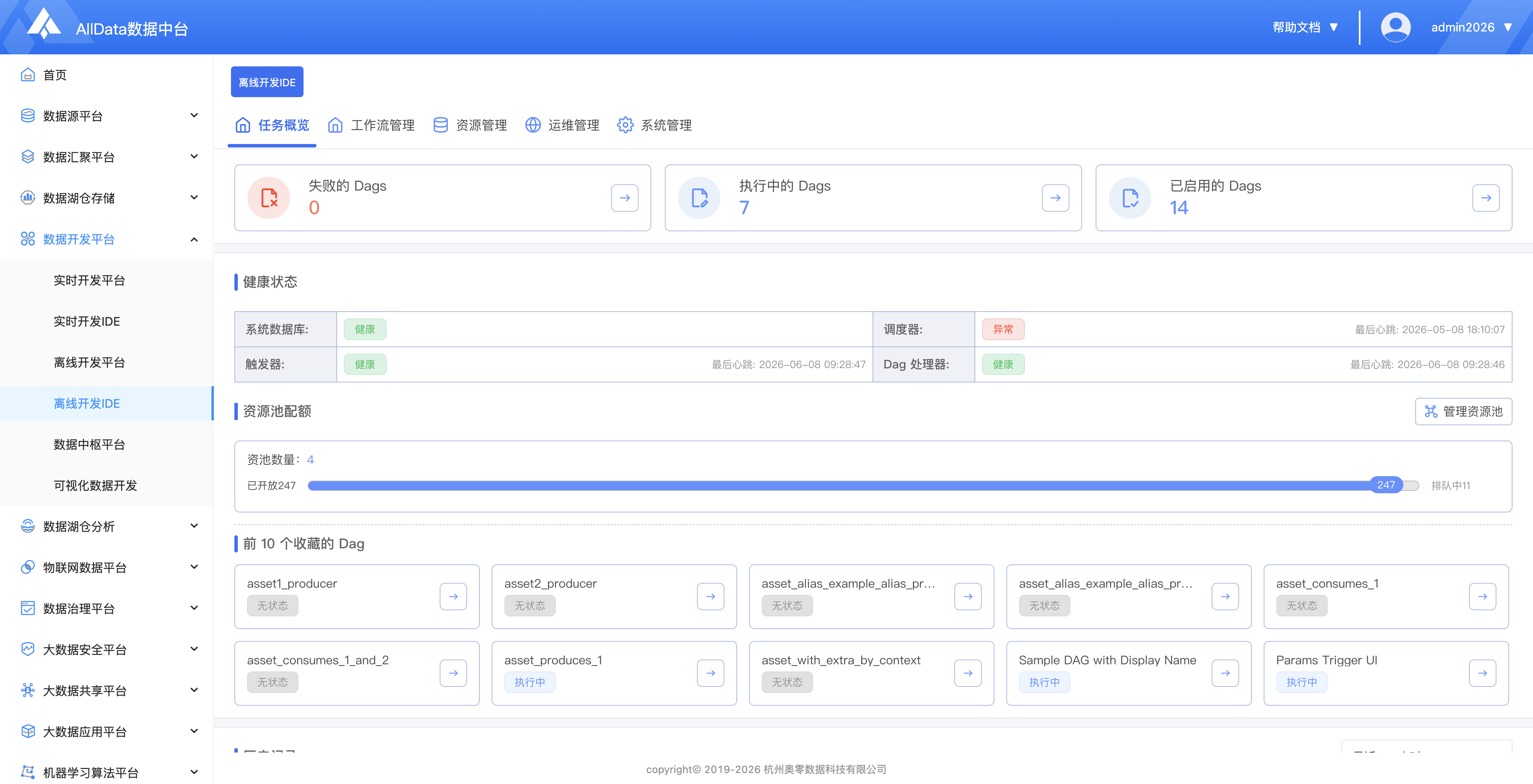Image resolution: width=1533 pixels, height=784 pixels.
Task: Click the 机器学习算法平台 icon
Action: pyautogui.click(x=27, y=773)
